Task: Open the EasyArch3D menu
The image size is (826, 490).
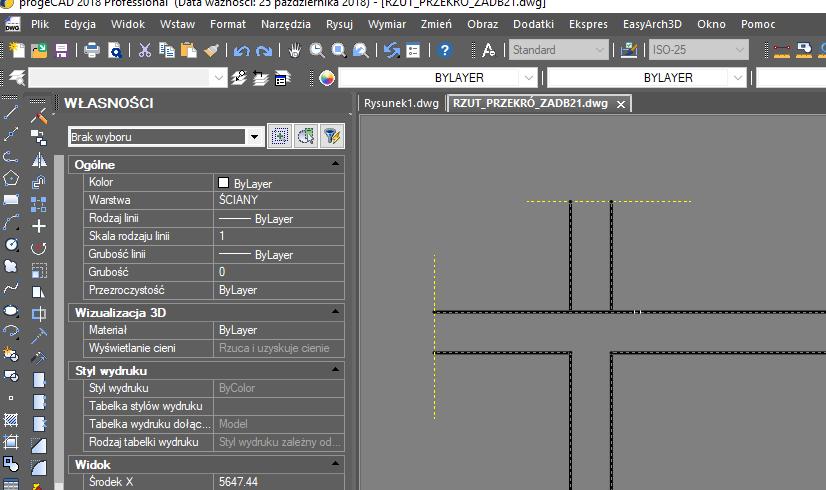Action: [x=652, y=24]
